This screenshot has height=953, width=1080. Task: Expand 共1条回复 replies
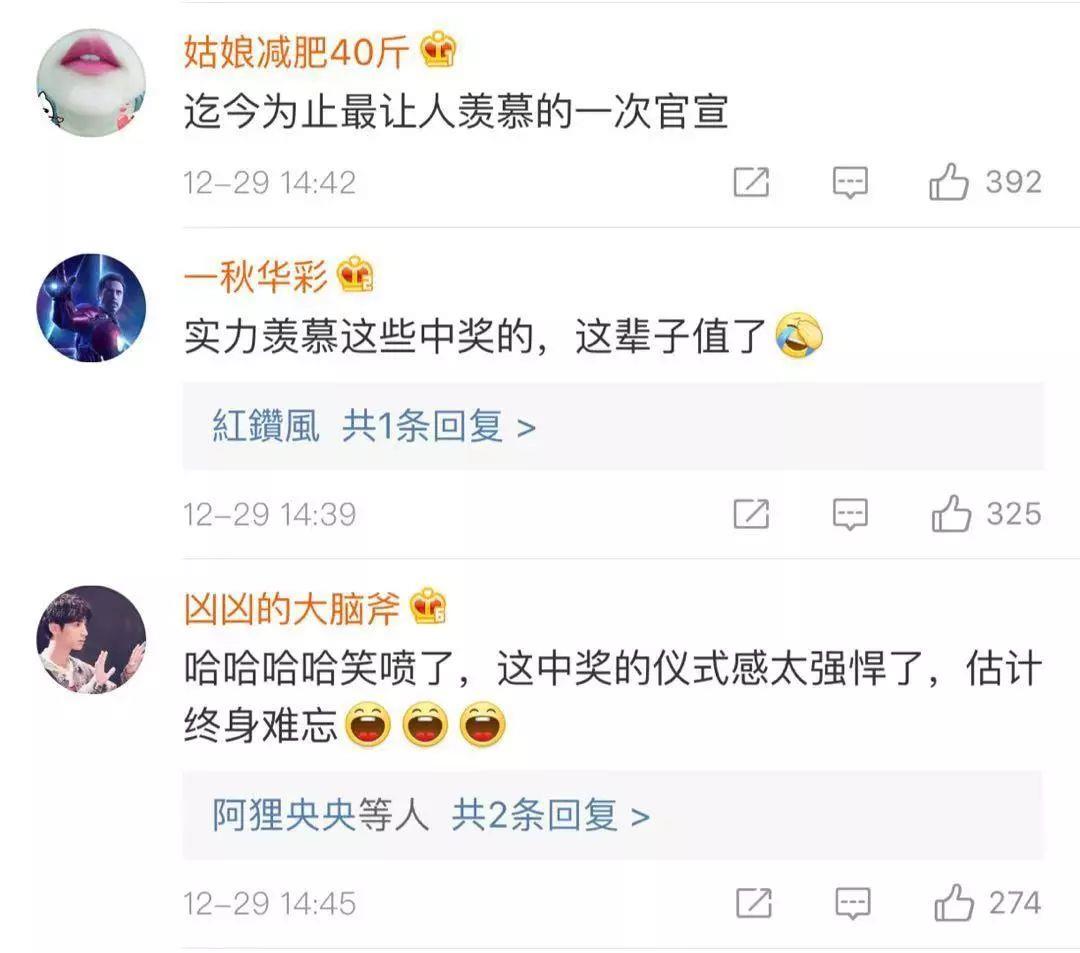point(439,426)
